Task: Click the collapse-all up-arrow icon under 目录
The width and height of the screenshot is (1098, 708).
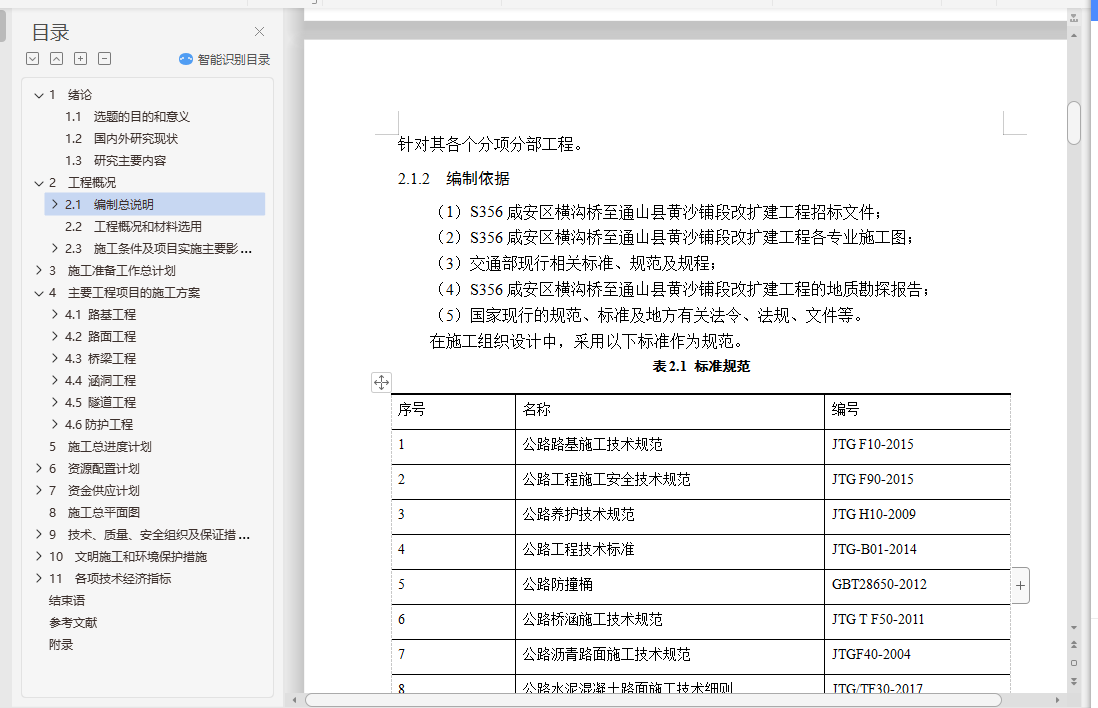Action: click(x=57, y=59)
